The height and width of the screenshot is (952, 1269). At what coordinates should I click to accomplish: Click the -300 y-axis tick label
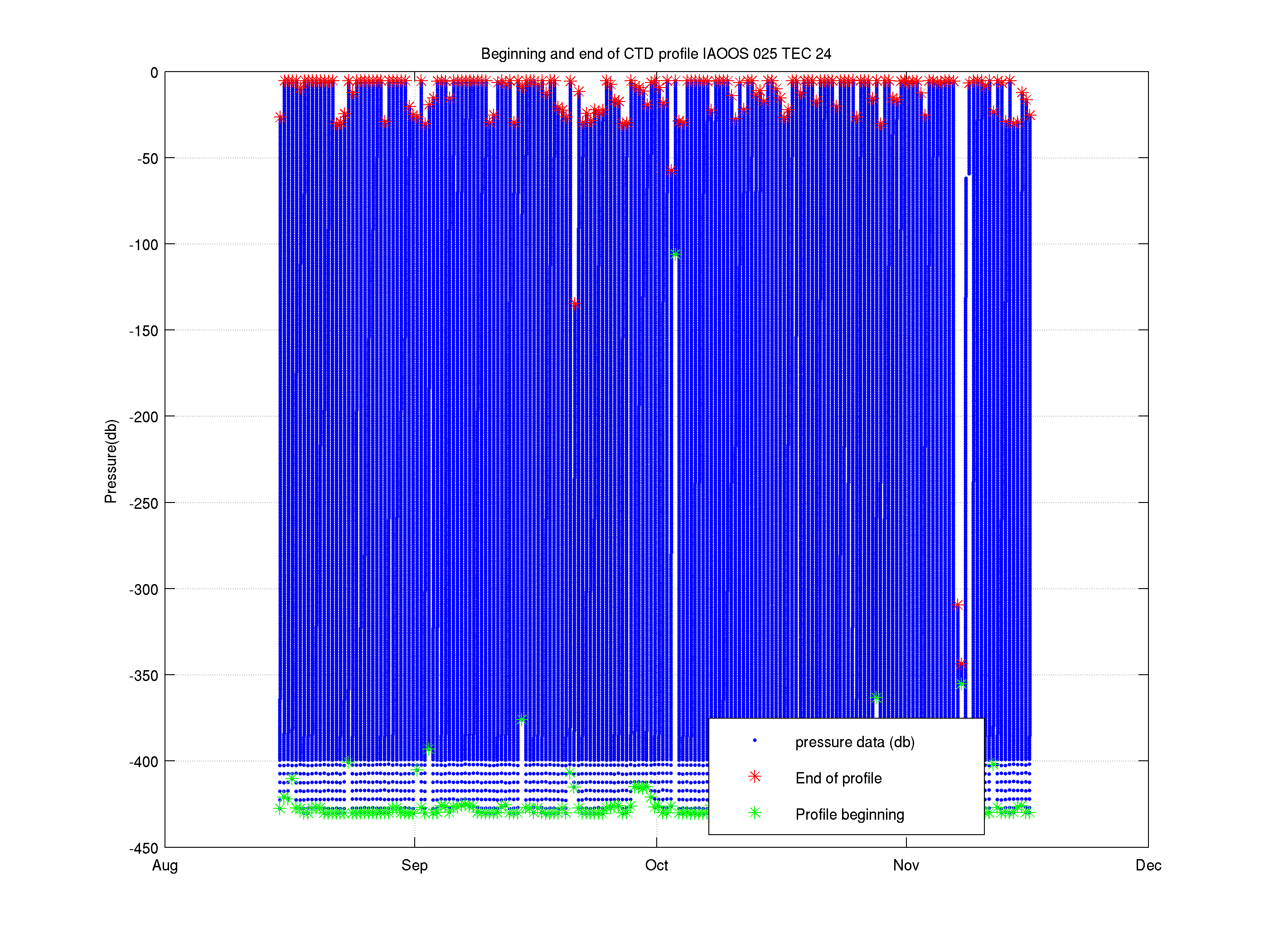(143, 590)
